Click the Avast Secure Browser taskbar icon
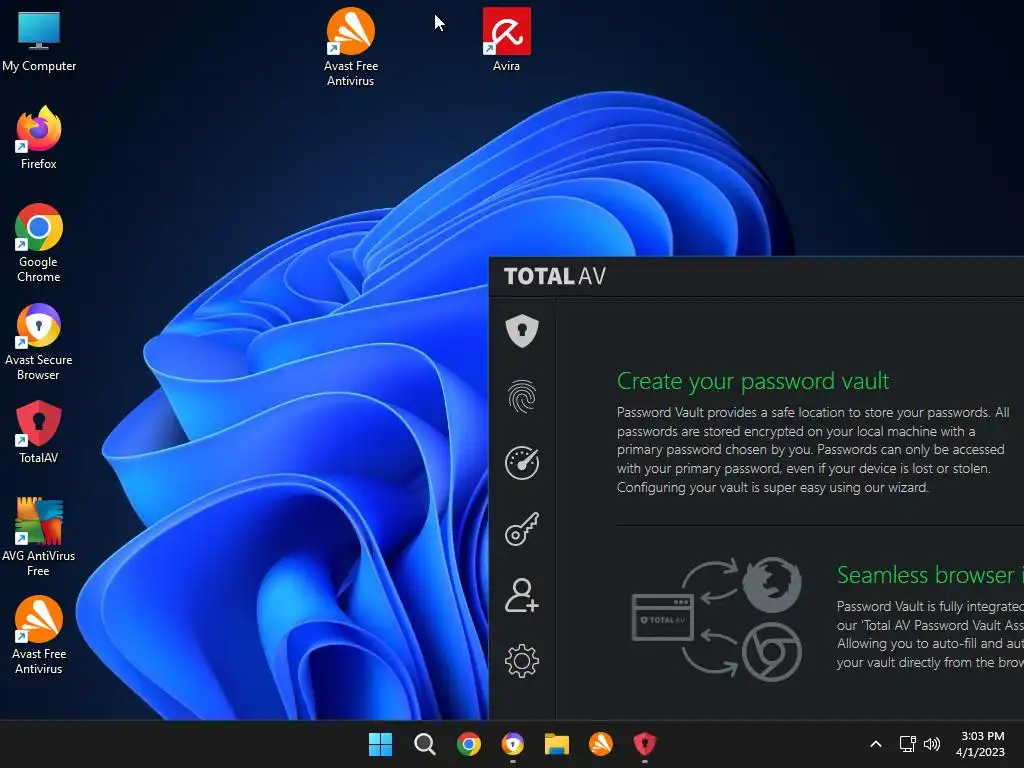This screenshot has width=1024, height=768. pyautogui.click(x=513, y=744)
